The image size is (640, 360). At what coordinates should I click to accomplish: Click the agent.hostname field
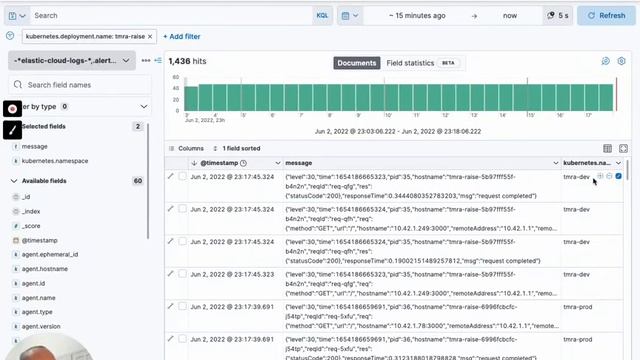pos(44,269)
